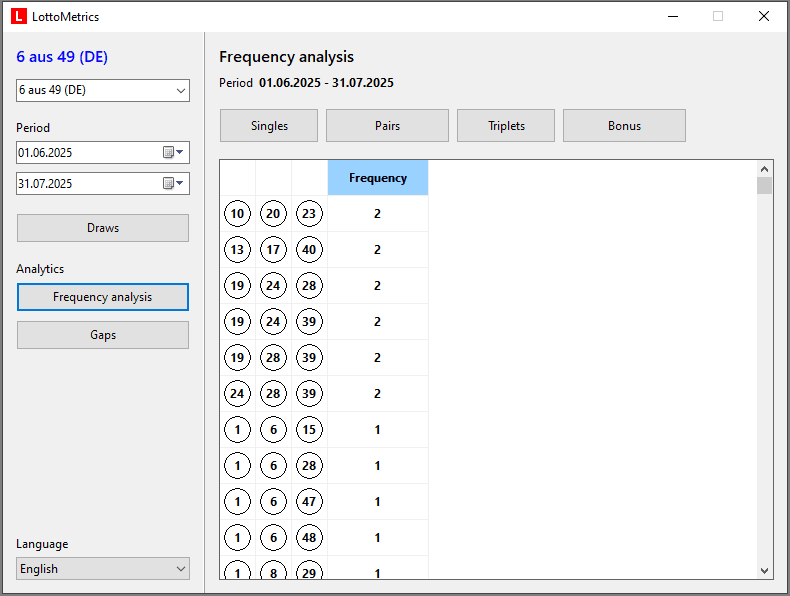Click frequency value 1 for 1-6-15
Screen dimensions: 790x596
(x=377, y=430)
